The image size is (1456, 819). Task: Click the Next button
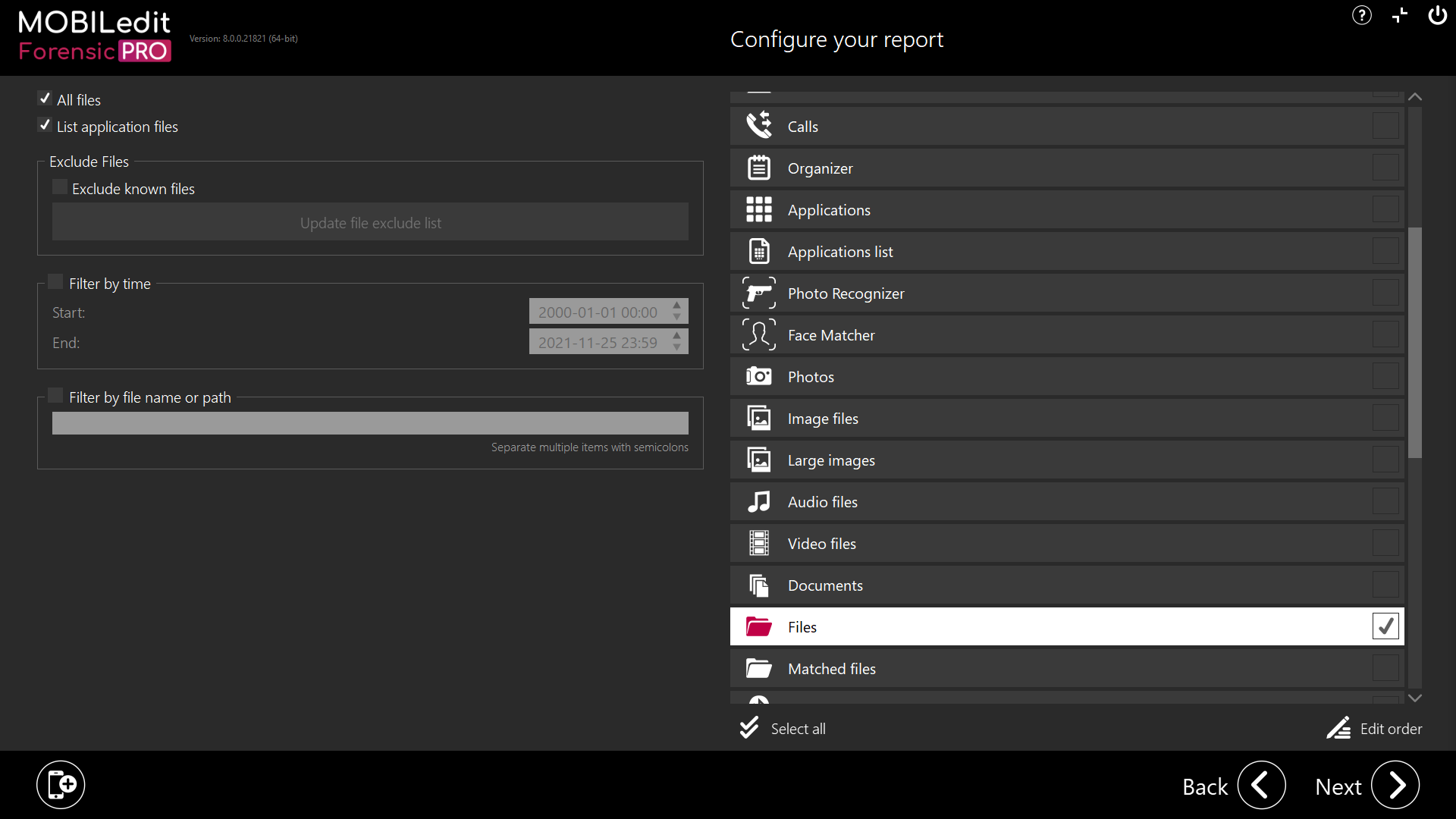[x=1395, y=786]
